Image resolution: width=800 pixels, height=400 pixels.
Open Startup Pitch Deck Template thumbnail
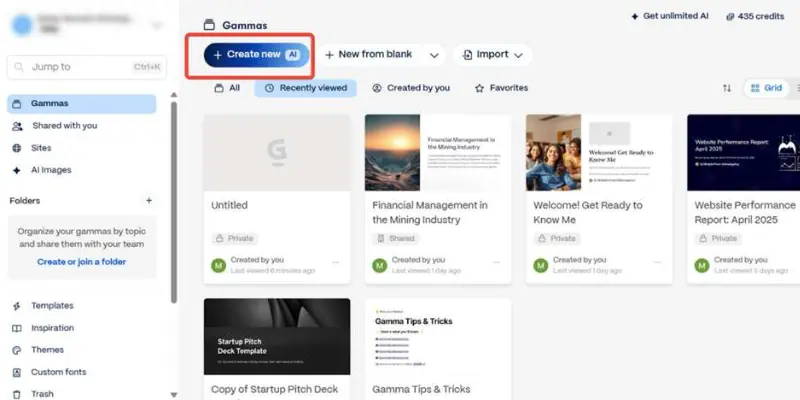277,337
